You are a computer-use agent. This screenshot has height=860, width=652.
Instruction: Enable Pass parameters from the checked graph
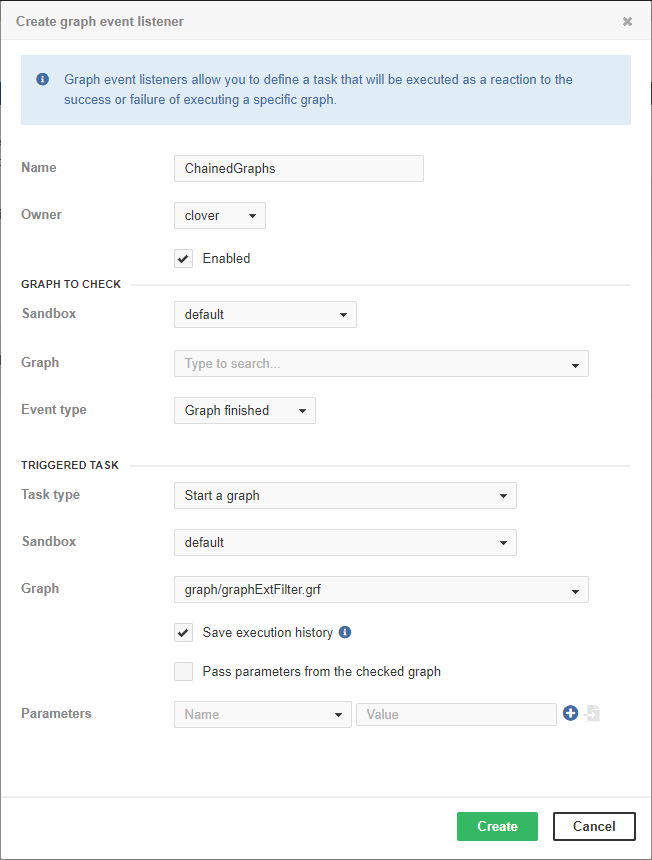point(184,672)
